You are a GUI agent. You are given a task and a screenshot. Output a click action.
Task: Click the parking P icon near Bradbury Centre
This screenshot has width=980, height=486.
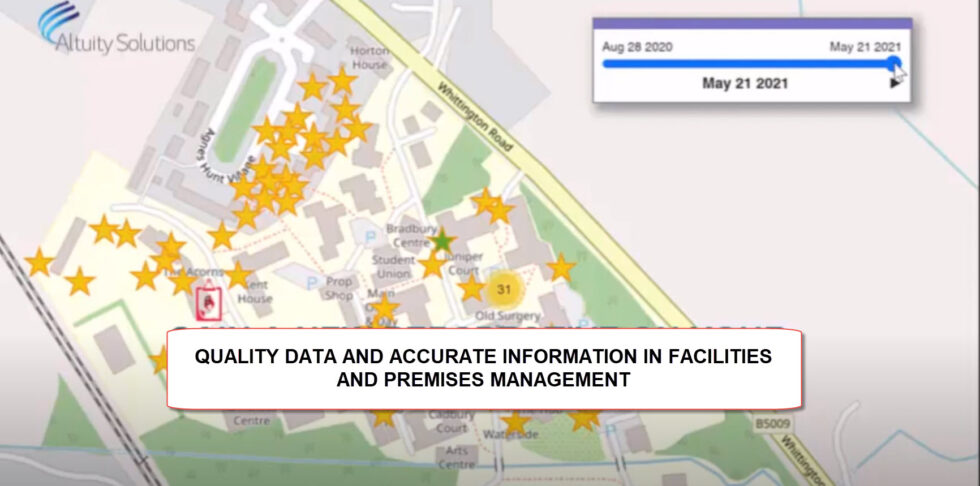(370, 237)
